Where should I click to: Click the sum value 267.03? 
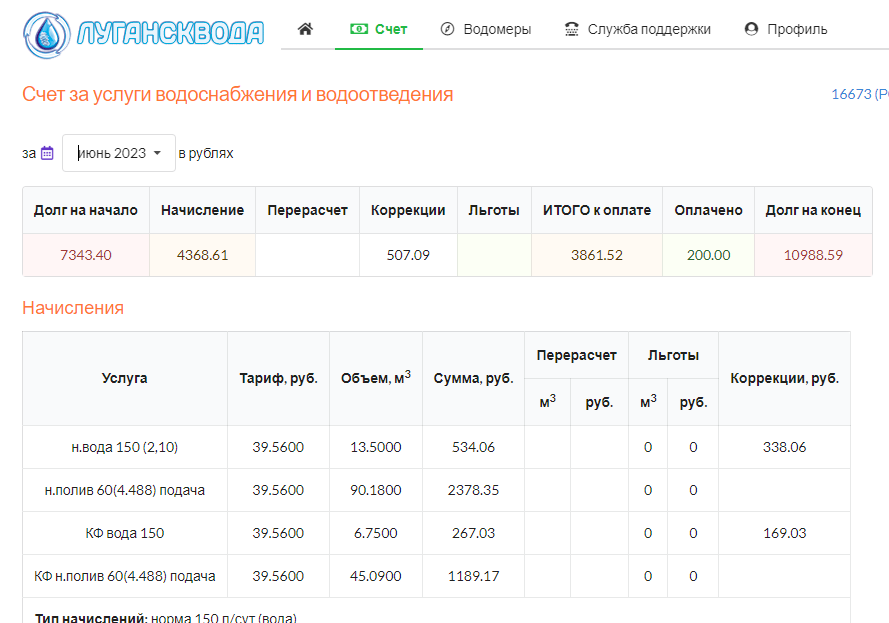point(473,533)
